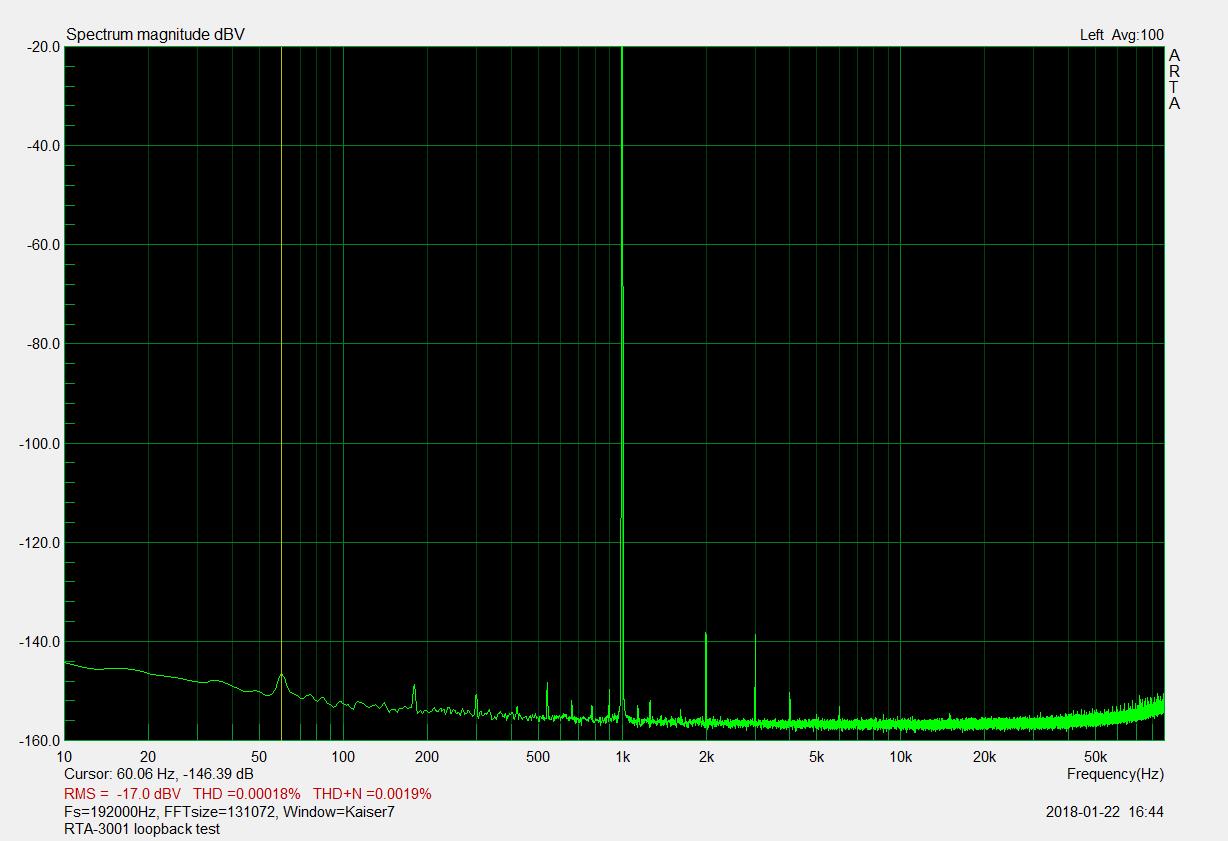Click the "RMS = -17.0 dBV" value
The height and width of the screenshot is (841, 1228).
click(123, 794)
